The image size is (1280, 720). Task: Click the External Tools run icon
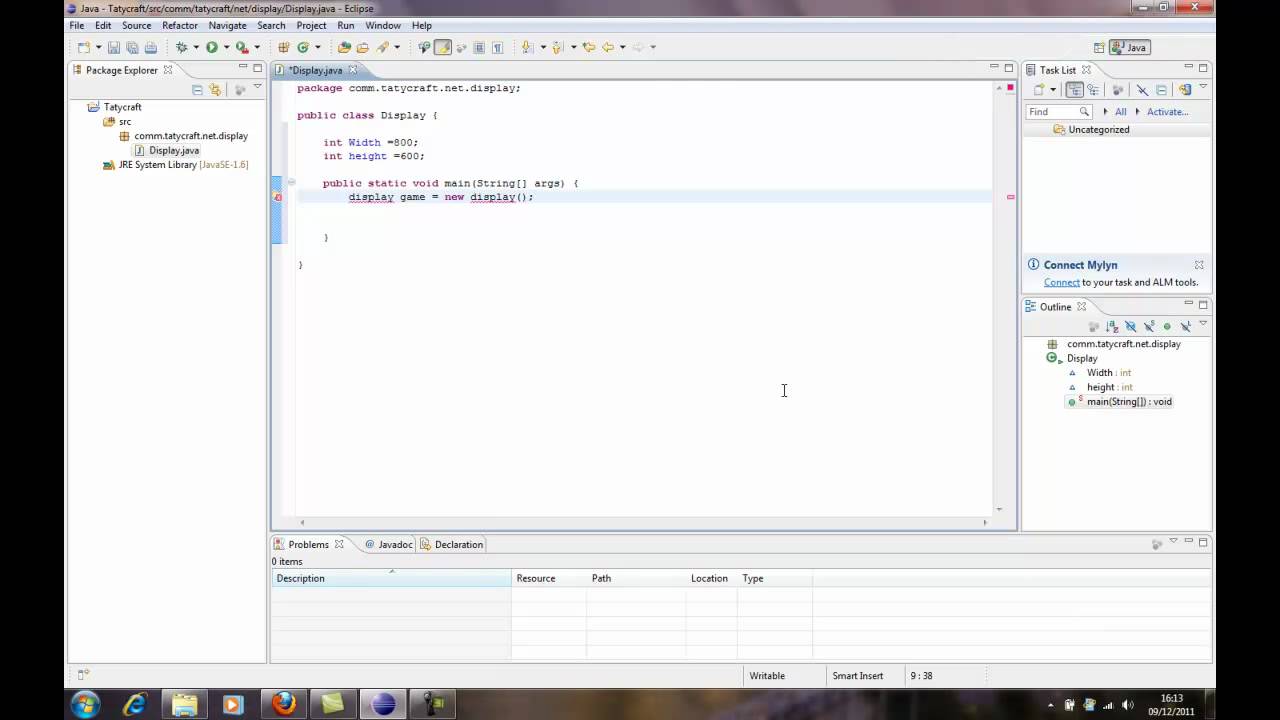click(x=242, y=47)
